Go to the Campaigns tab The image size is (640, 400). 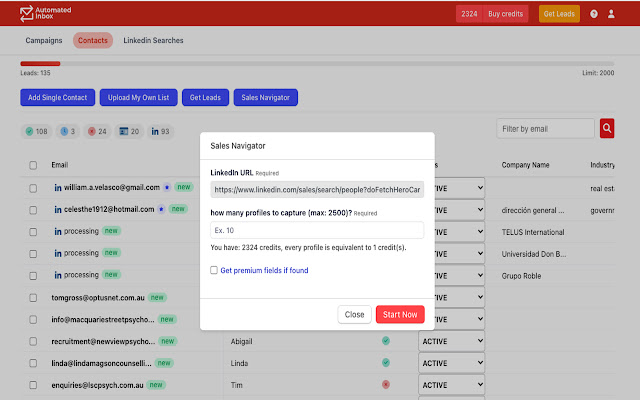[44, 40]
